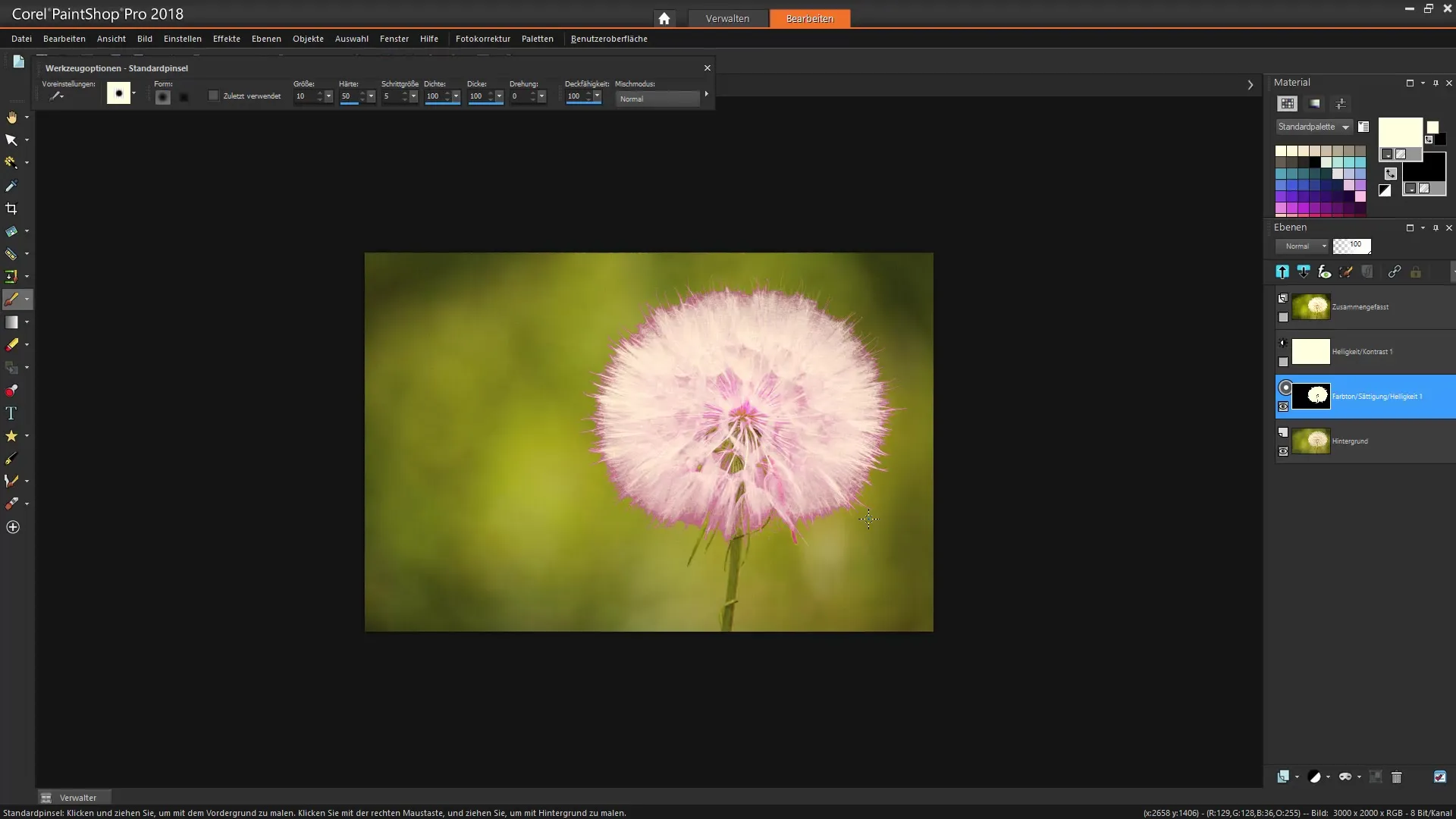Toggle visibility of Helligkeit/Kontrast 1 layer

tap(1283, 362)
